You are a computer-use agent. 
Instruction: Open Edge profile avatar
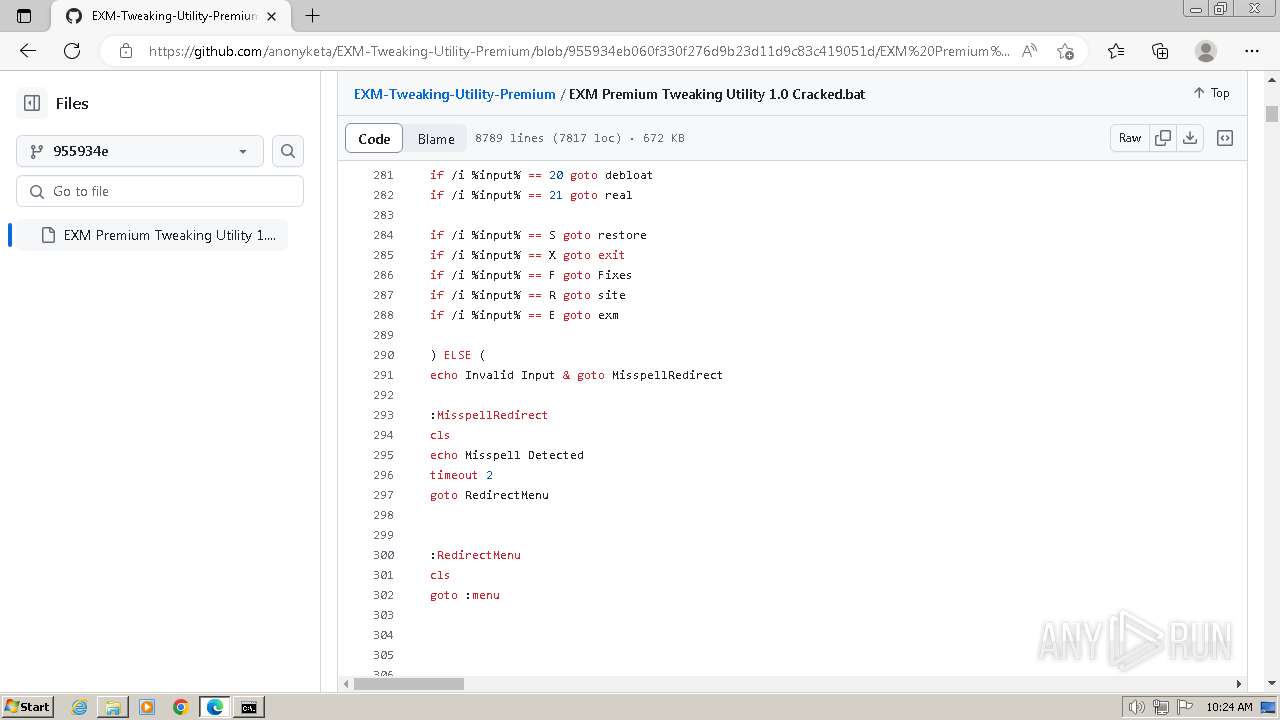click(x=1206, y=51)
